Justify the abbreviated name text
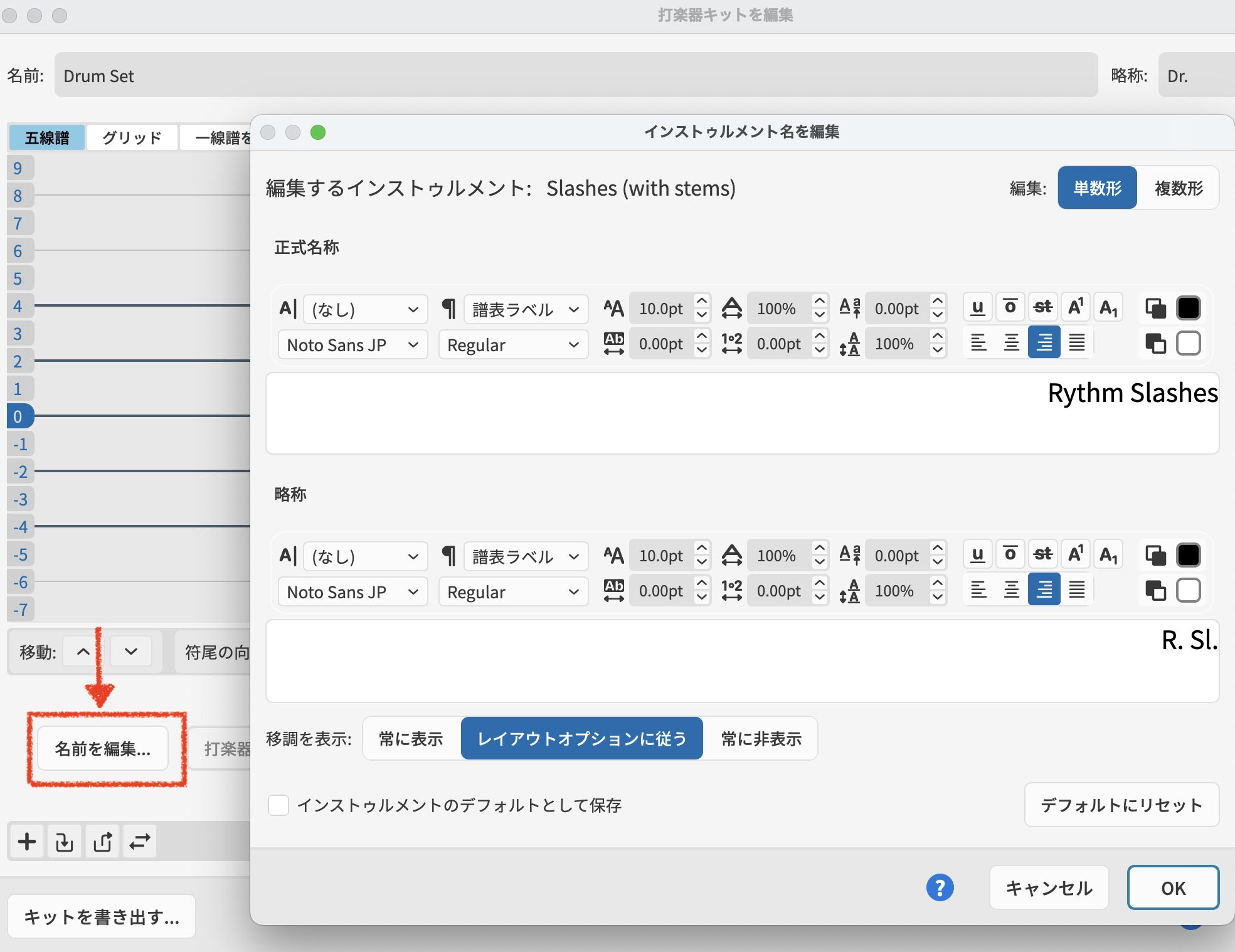Viewport: 1235px width, 952px height. pos(1076,590)
